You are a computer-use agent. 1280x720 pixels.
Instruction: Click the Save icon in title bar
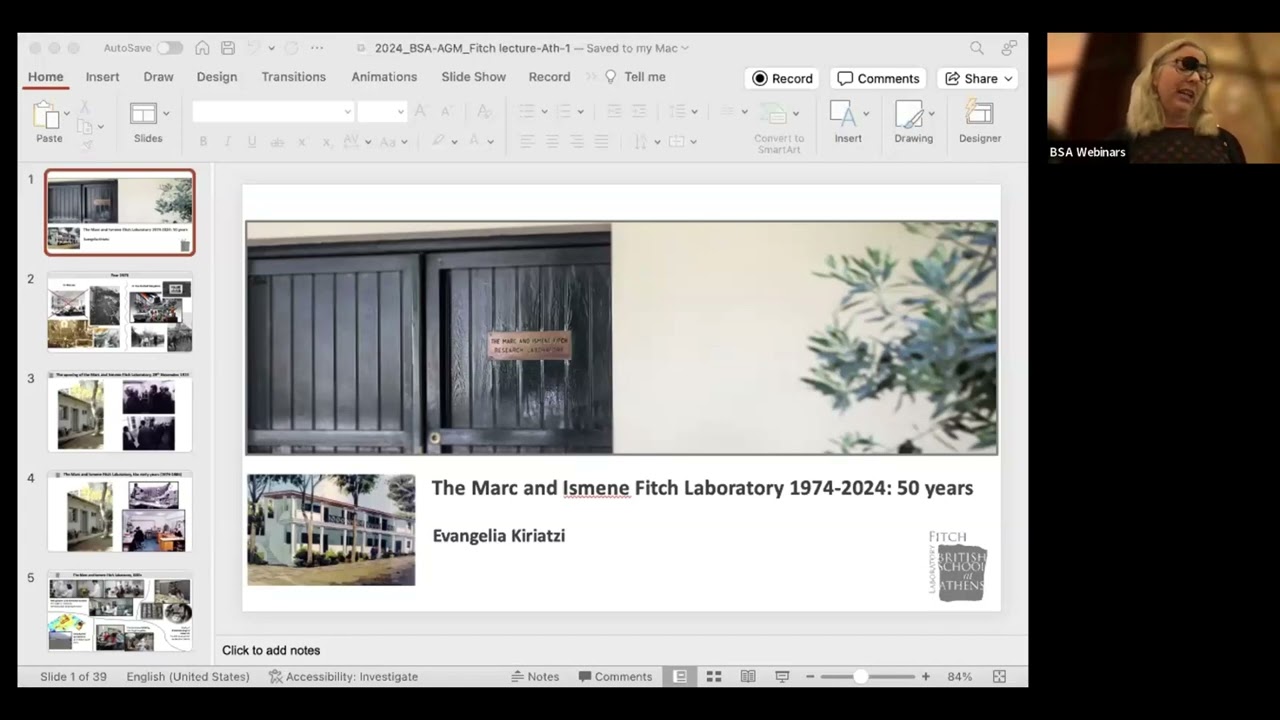click(x=228, y=48)
